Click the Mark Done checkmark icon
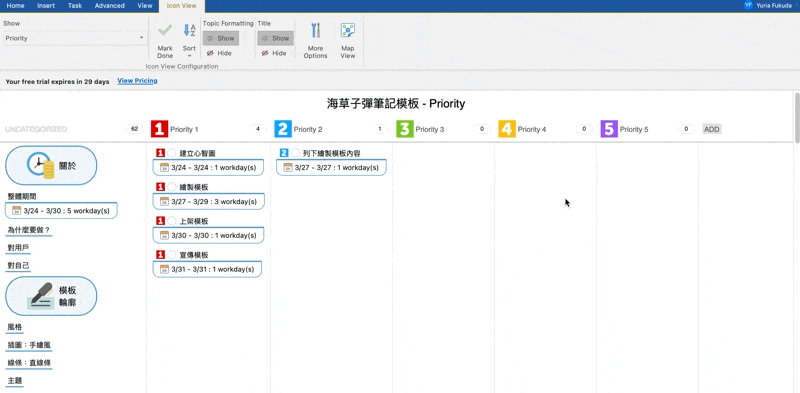 (165, 31)
